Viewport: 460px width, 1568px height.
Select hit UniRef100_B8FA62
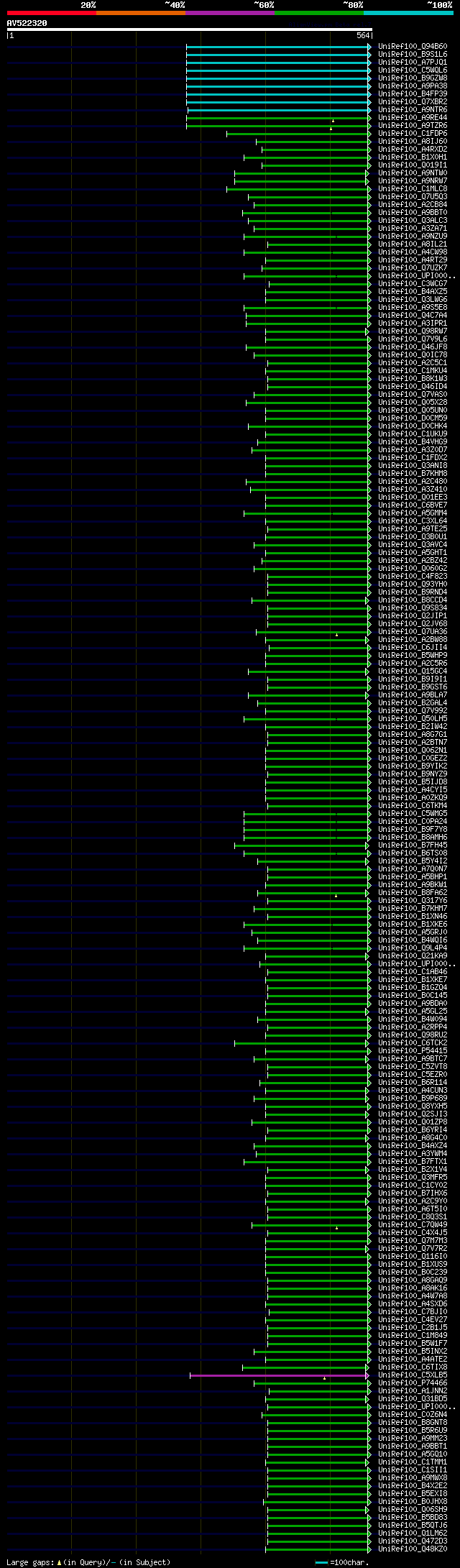tap(413, 893)
